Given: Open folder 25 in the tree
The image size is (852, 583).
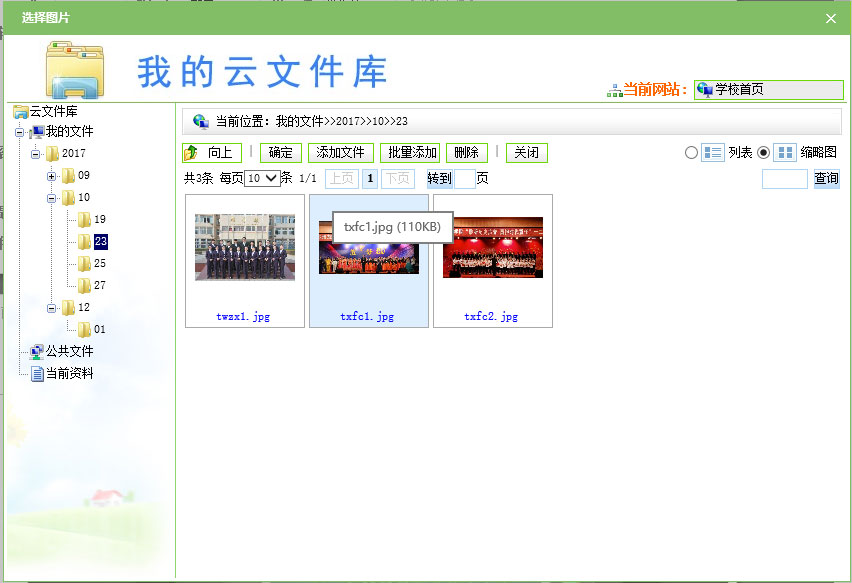Looking at the screenshot, I should tap(99, 264).
